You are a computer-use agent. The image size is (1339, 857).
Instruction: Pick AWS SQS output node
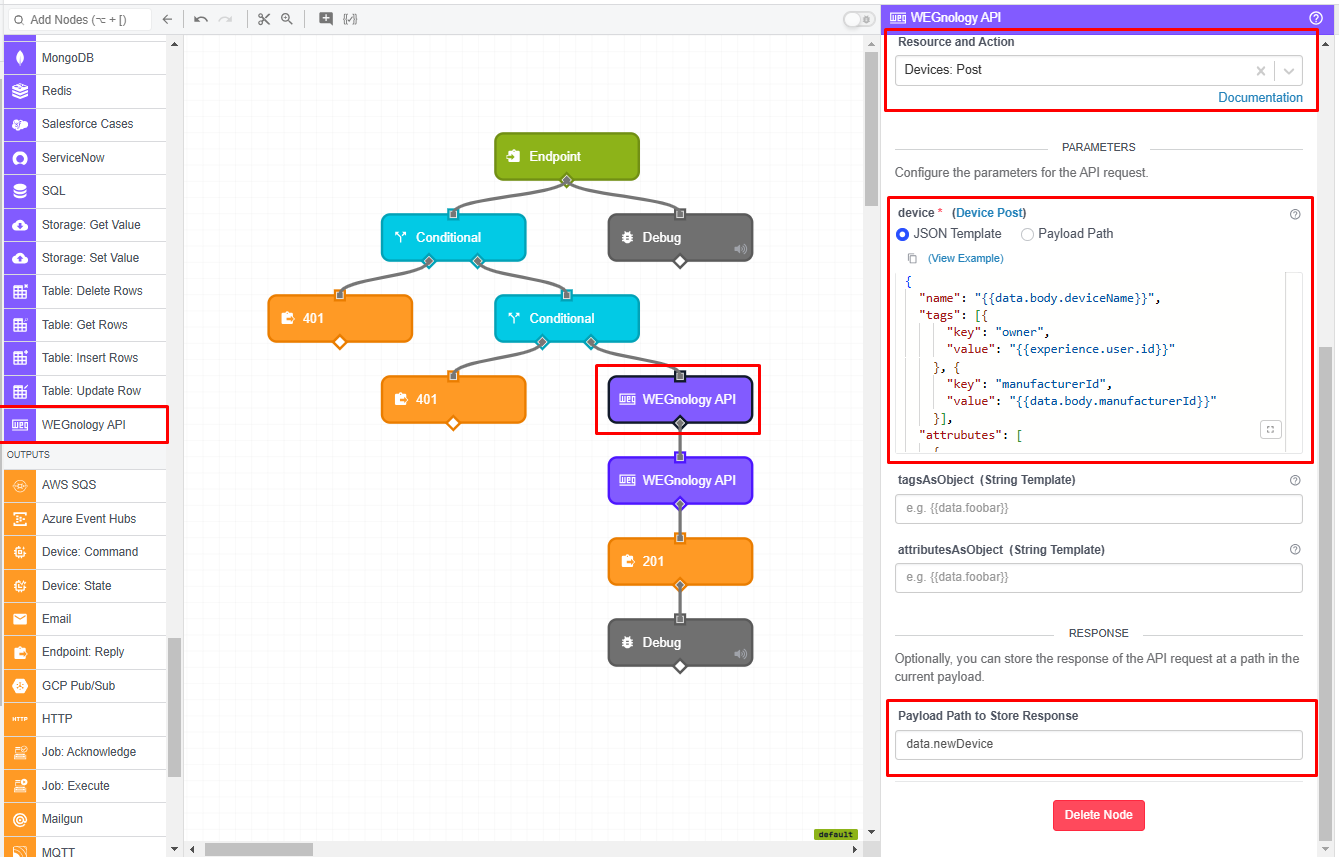(84, 485)
